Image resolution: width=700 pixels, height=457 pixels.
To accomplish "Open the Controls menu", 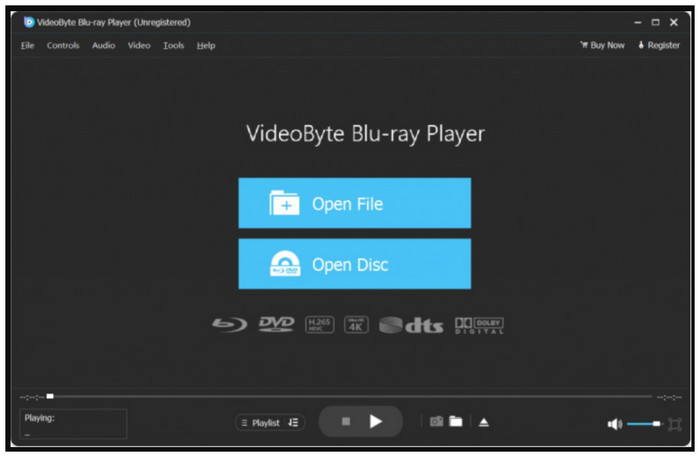I will click(63, 46).
